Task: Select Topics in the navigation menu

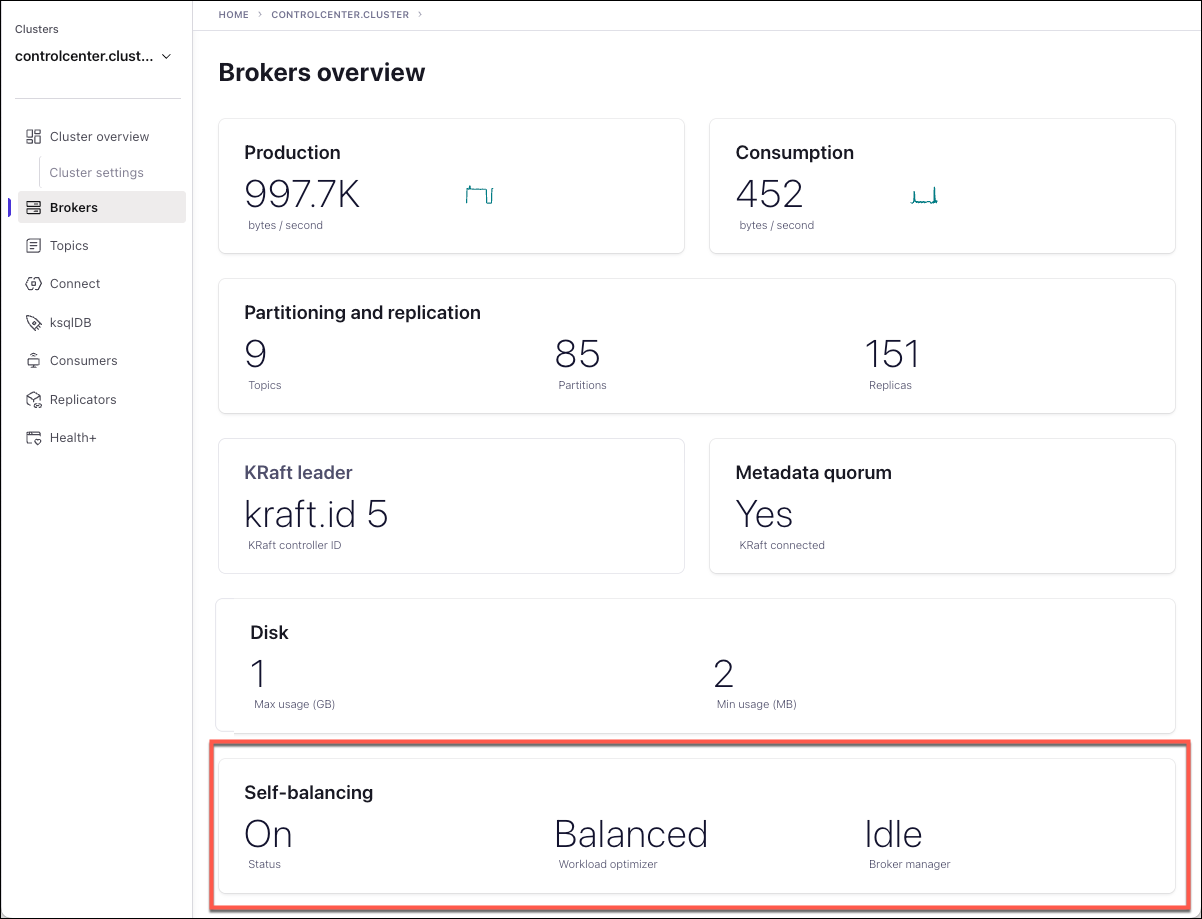Action: coord(69,246)
